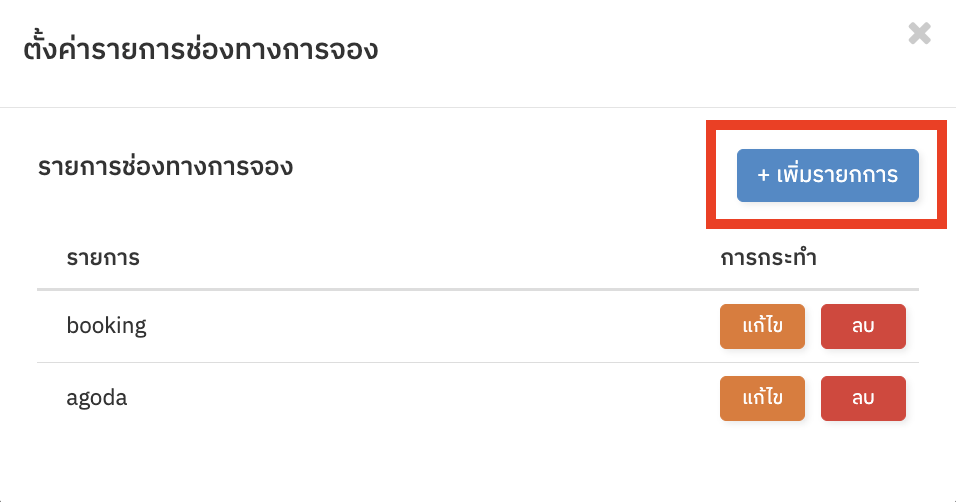Edit the agoda channel with แก้ไข

point(762,398)
